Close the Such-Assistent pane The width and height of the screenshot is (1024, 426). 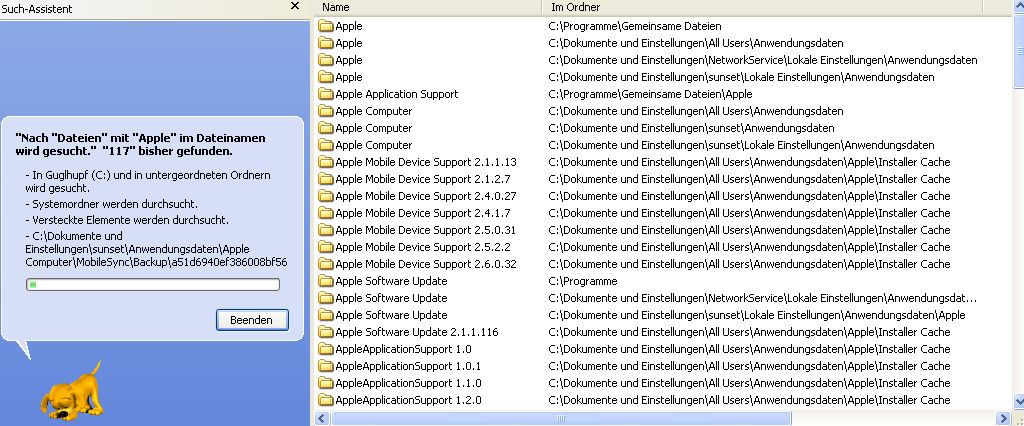coord(295,6)
